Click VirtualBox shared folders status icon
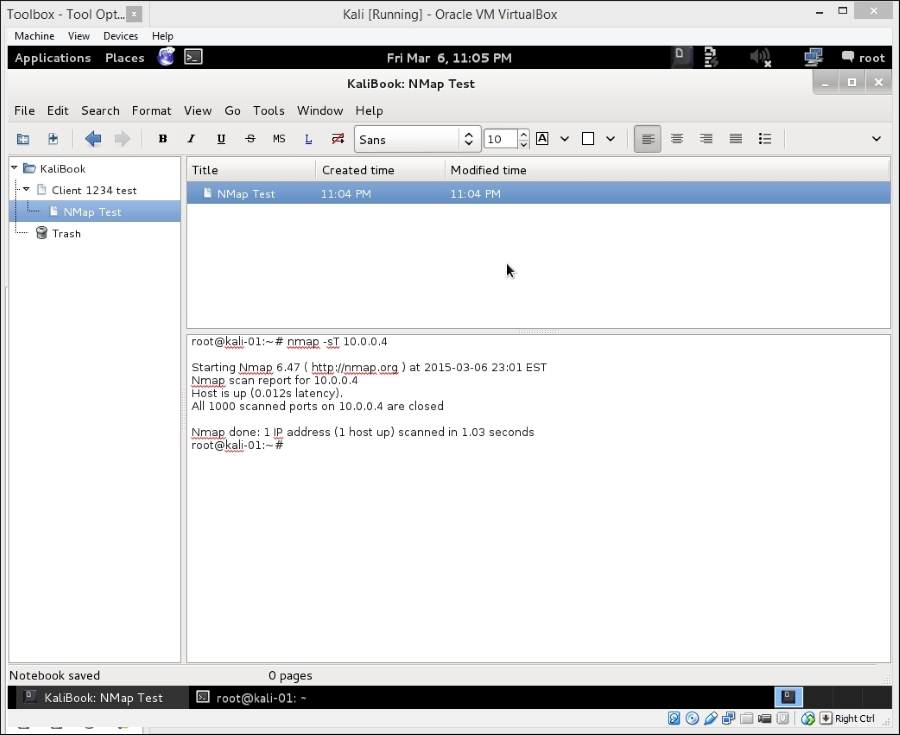The image size is (900, 735). pyautogui.click(x=747, y=718)
